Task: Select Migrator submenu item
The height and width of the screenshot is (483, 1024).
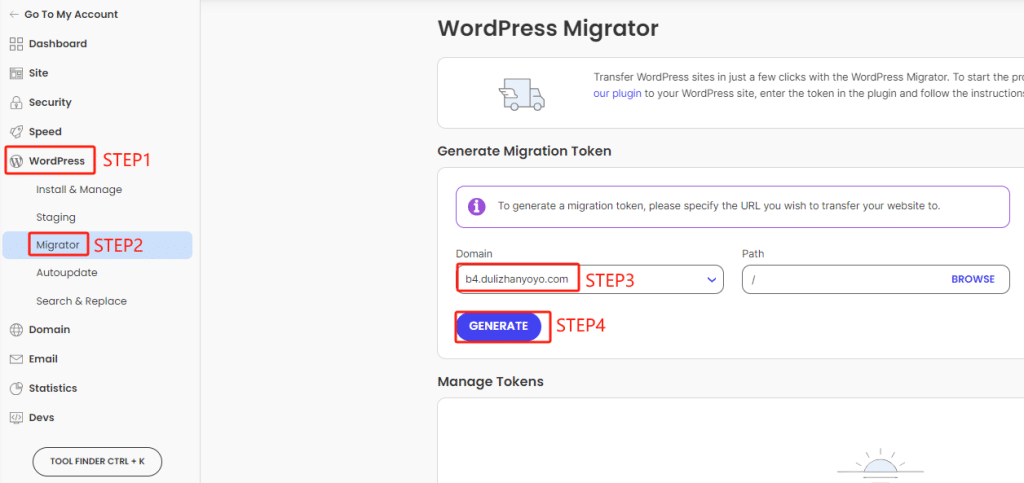Action: (x=97, y=245)
